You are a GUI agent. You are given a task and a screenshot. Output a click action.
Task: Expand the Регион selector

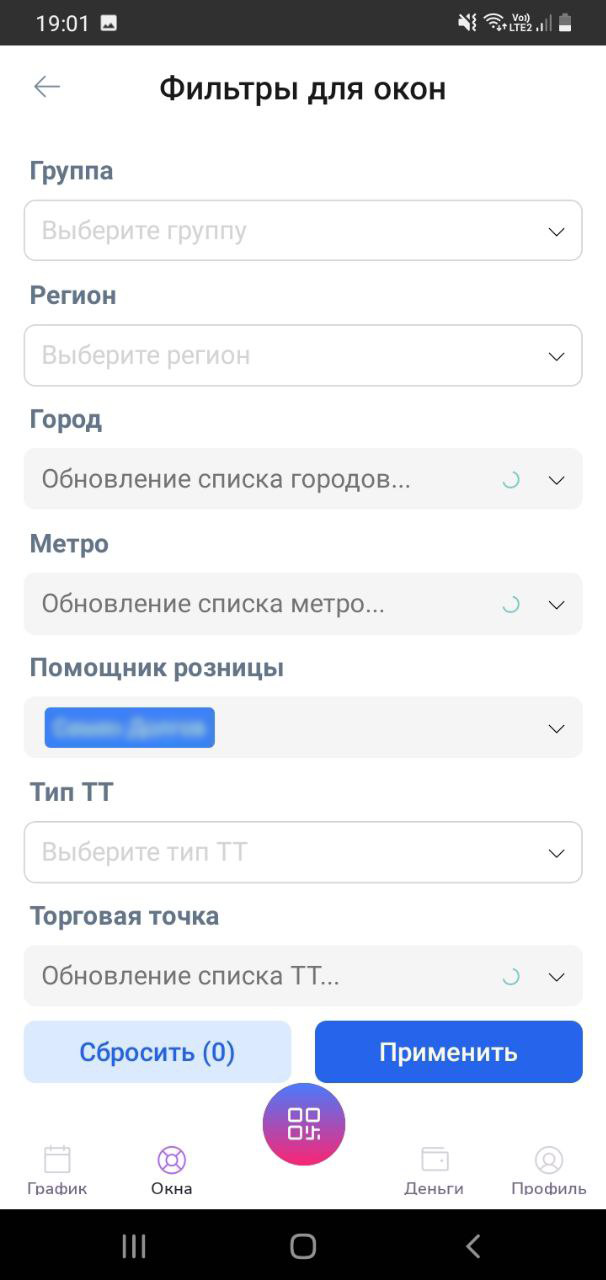pos(303,355)
